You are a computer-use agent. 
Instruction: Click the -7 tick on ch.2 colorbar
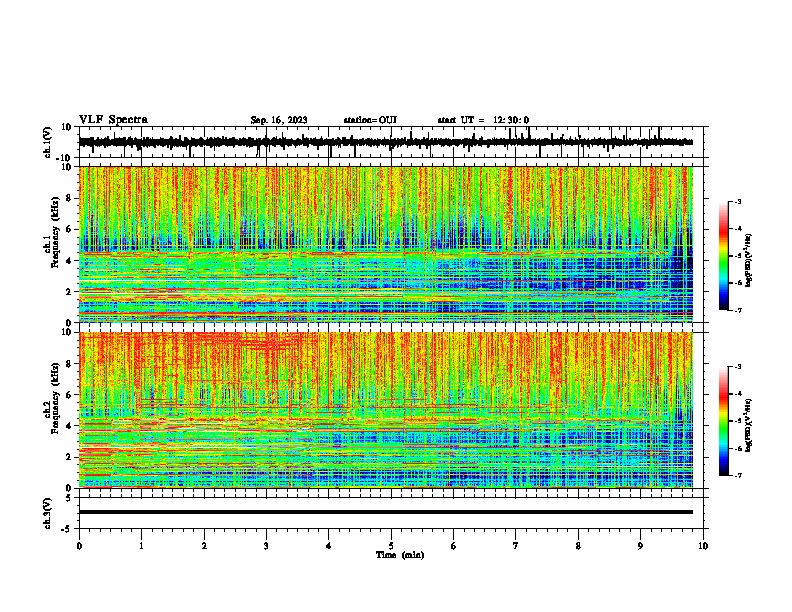point(738,476)
